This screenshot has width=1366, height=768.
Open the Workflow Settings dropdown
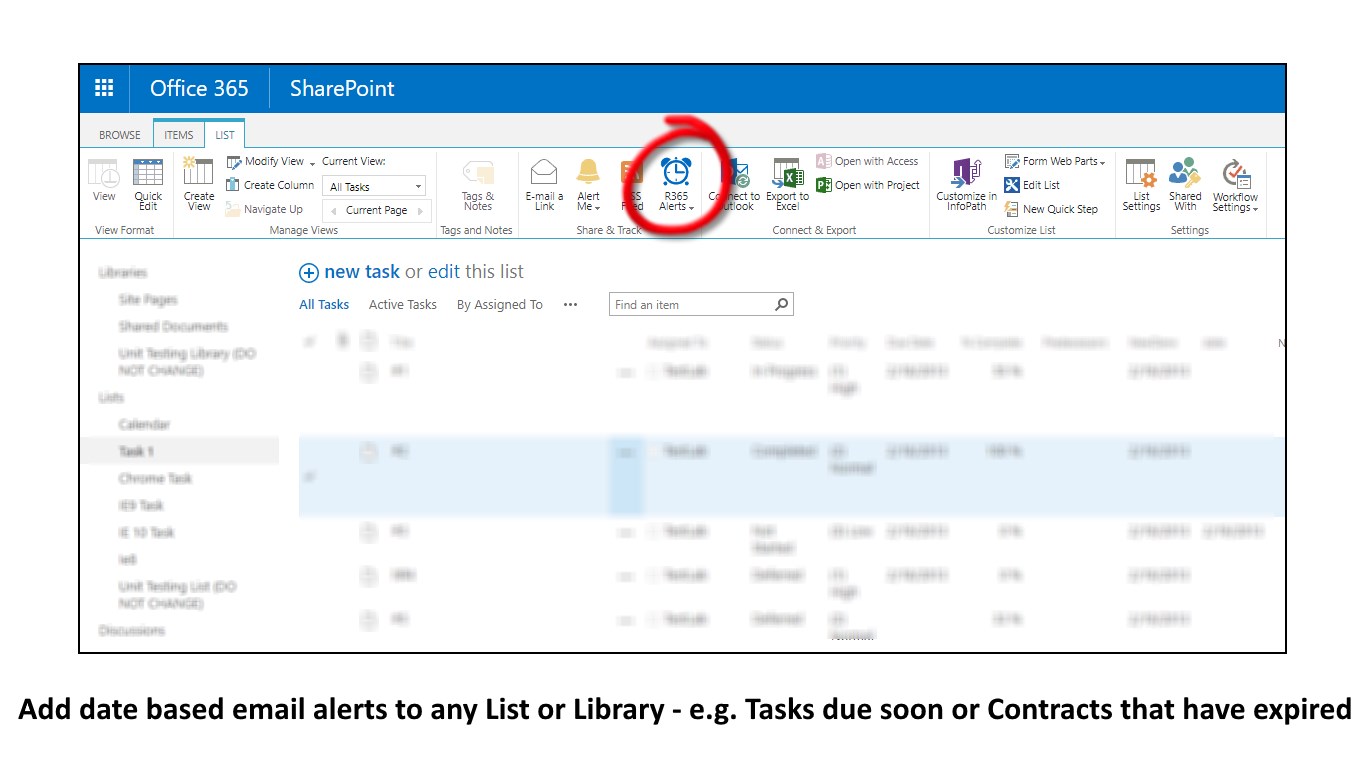[x=1236, y=185]
